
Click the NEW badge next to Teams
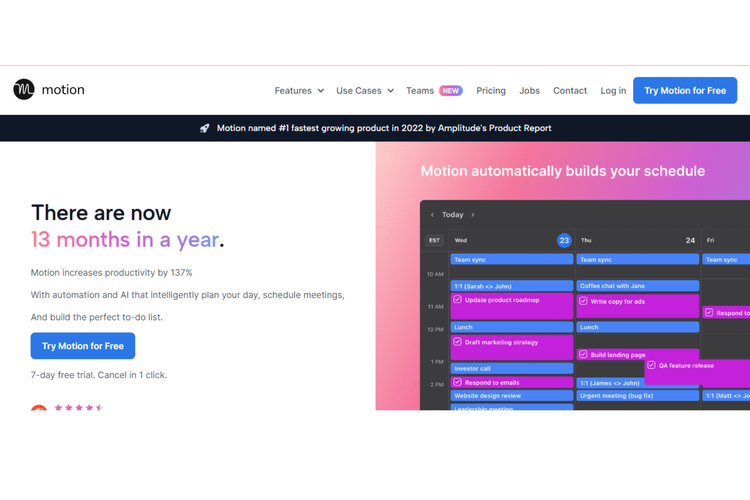(451, 90)
